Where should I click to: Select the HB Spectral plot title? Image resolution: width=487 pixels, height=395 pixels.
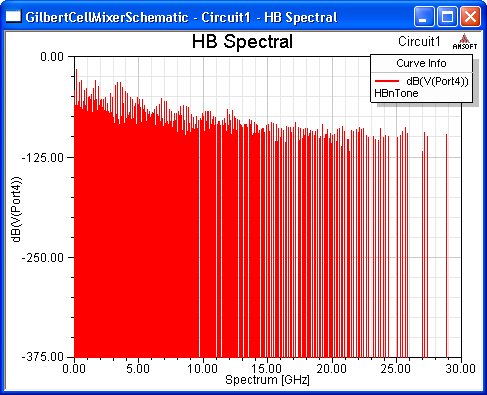(242, 42)
